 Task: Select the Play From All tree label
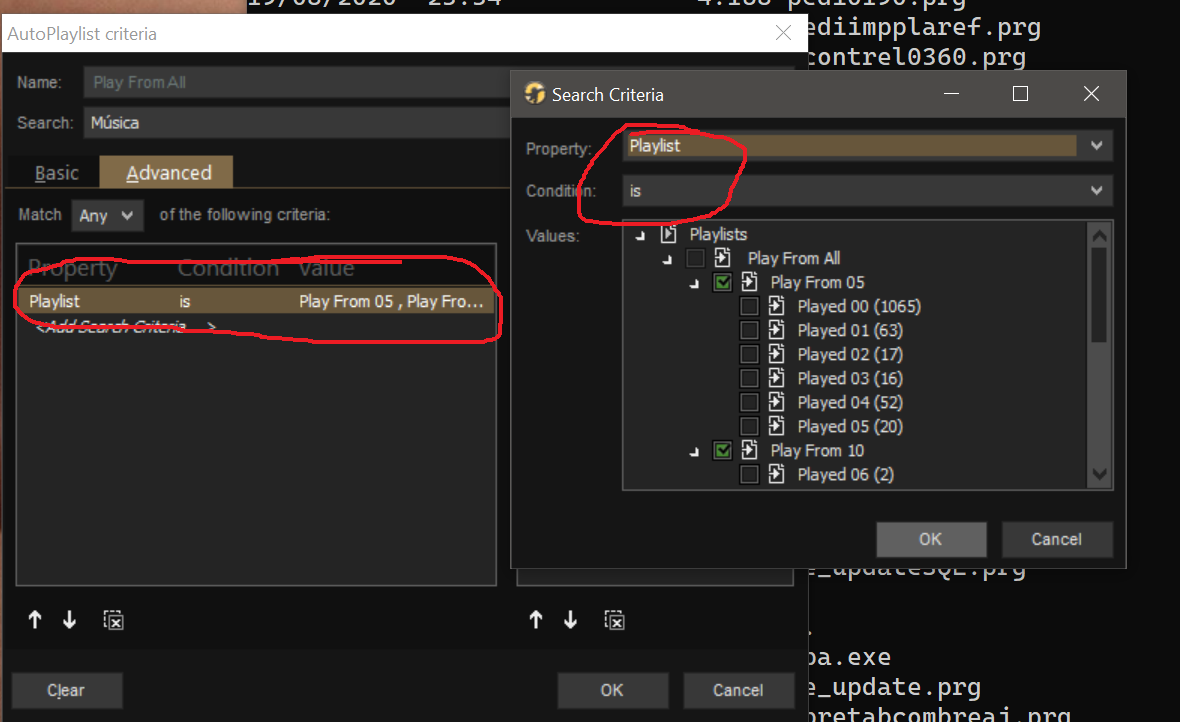click(794, 258)
